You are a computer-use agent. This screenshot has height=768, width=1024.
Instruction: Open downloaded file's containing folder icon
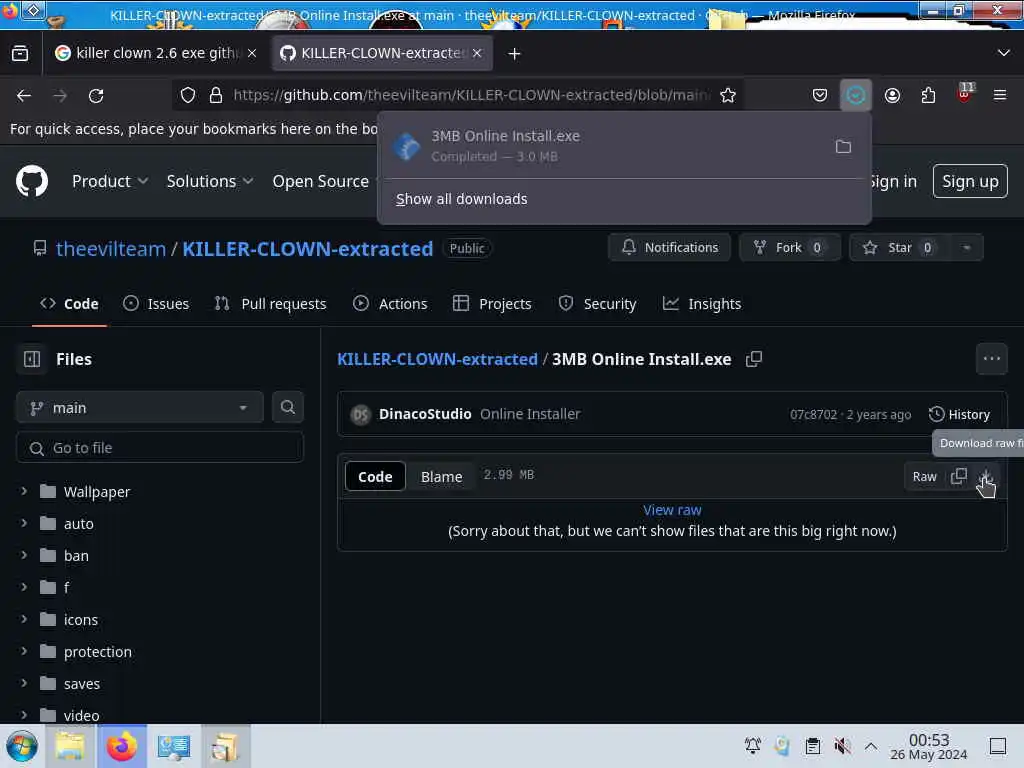[x=843, y=146]
